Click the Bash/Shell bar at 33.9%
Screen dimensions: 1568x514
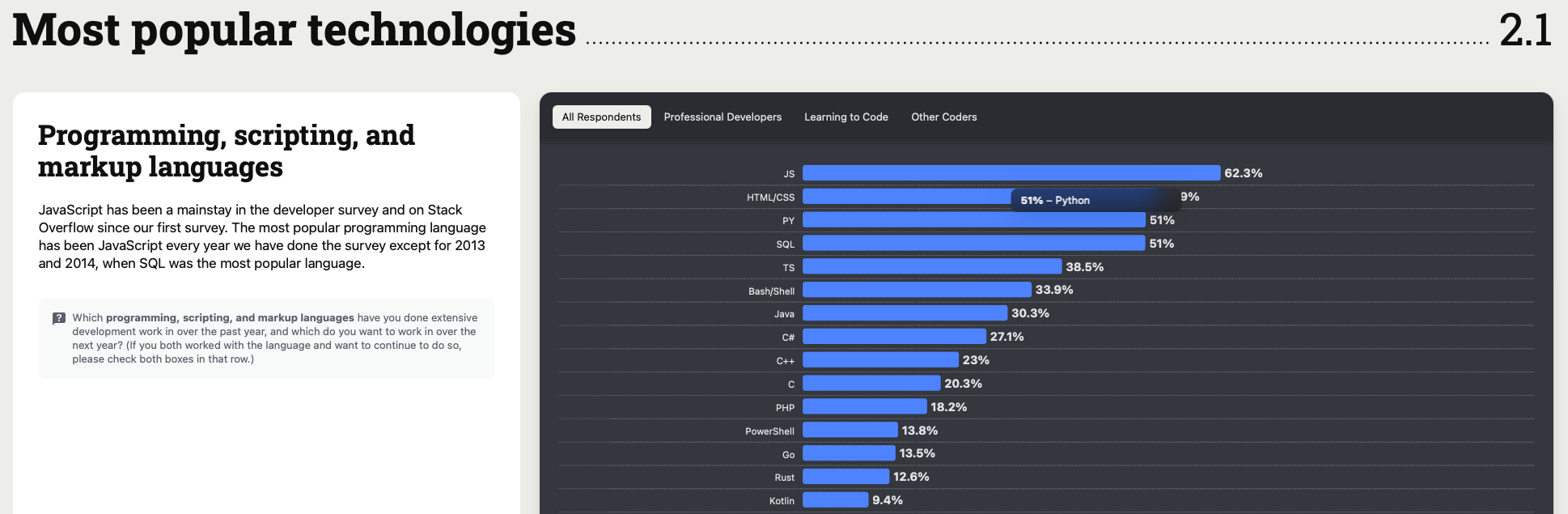(917, 290)
